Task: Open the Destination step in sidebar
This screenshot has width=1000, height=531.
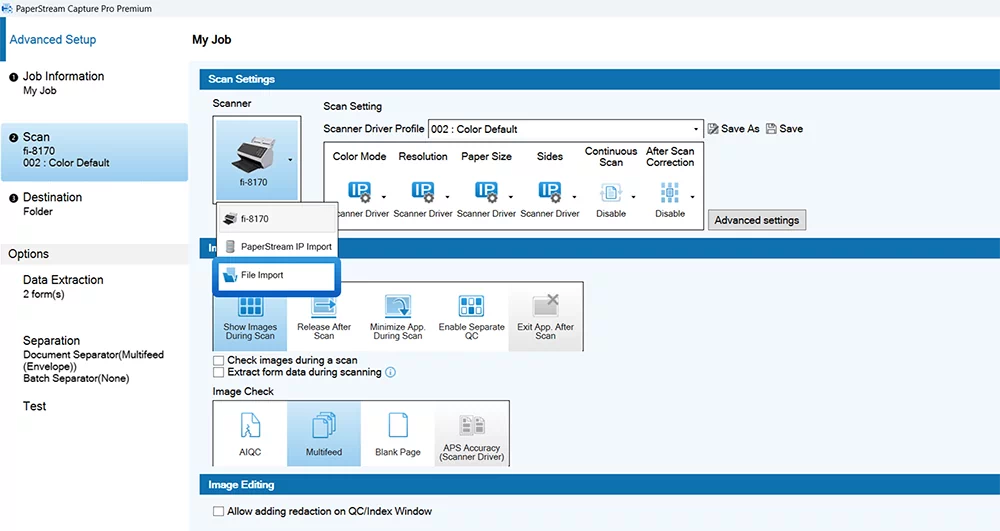Action: 52,198
